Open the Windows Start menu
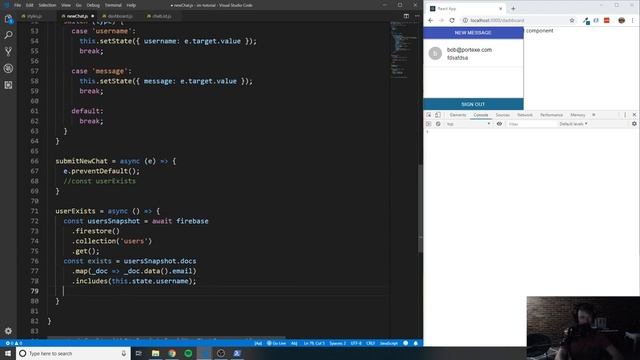 click(8, 353)
